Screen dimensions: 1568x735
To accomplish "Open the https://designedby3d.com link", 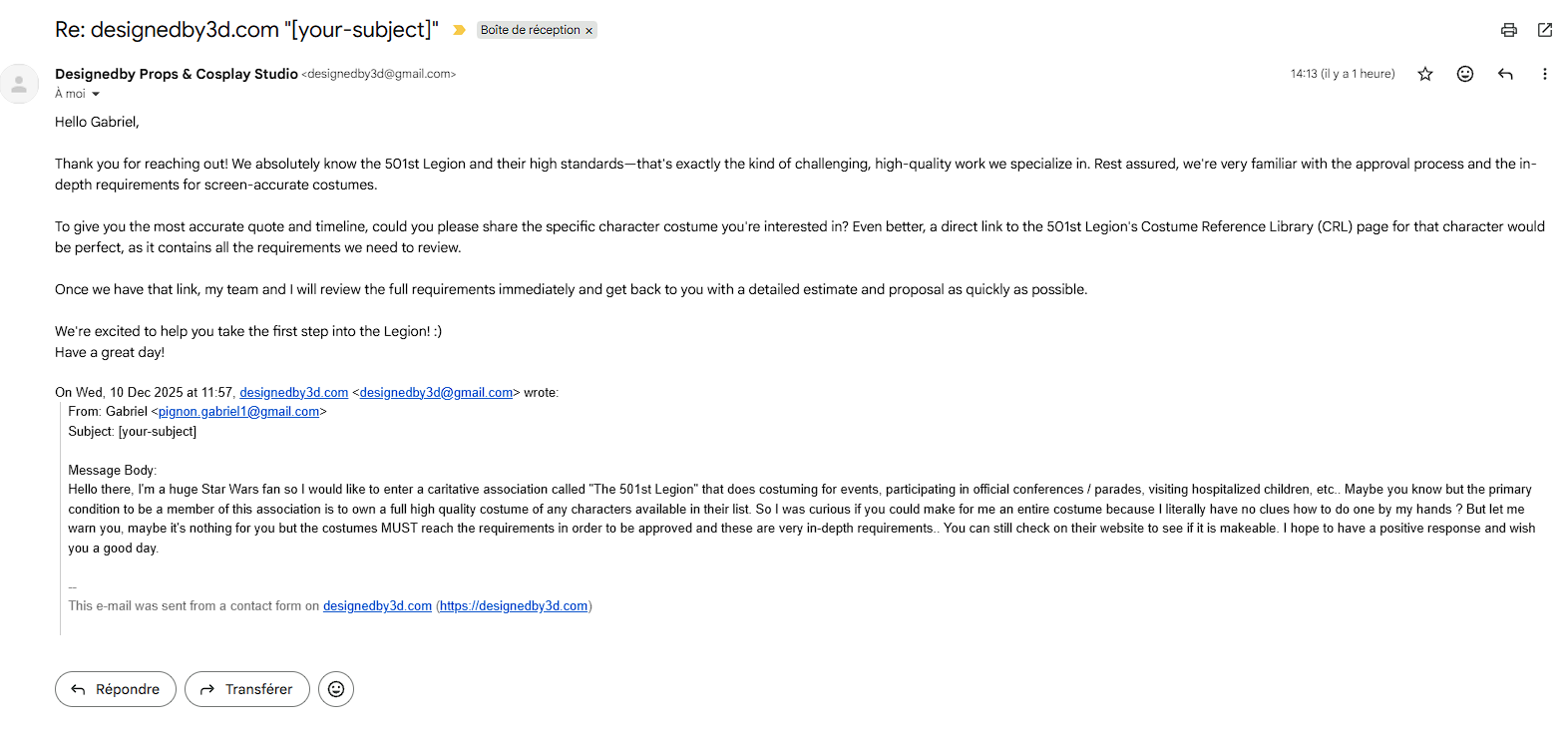I will (x=514, y=606).
